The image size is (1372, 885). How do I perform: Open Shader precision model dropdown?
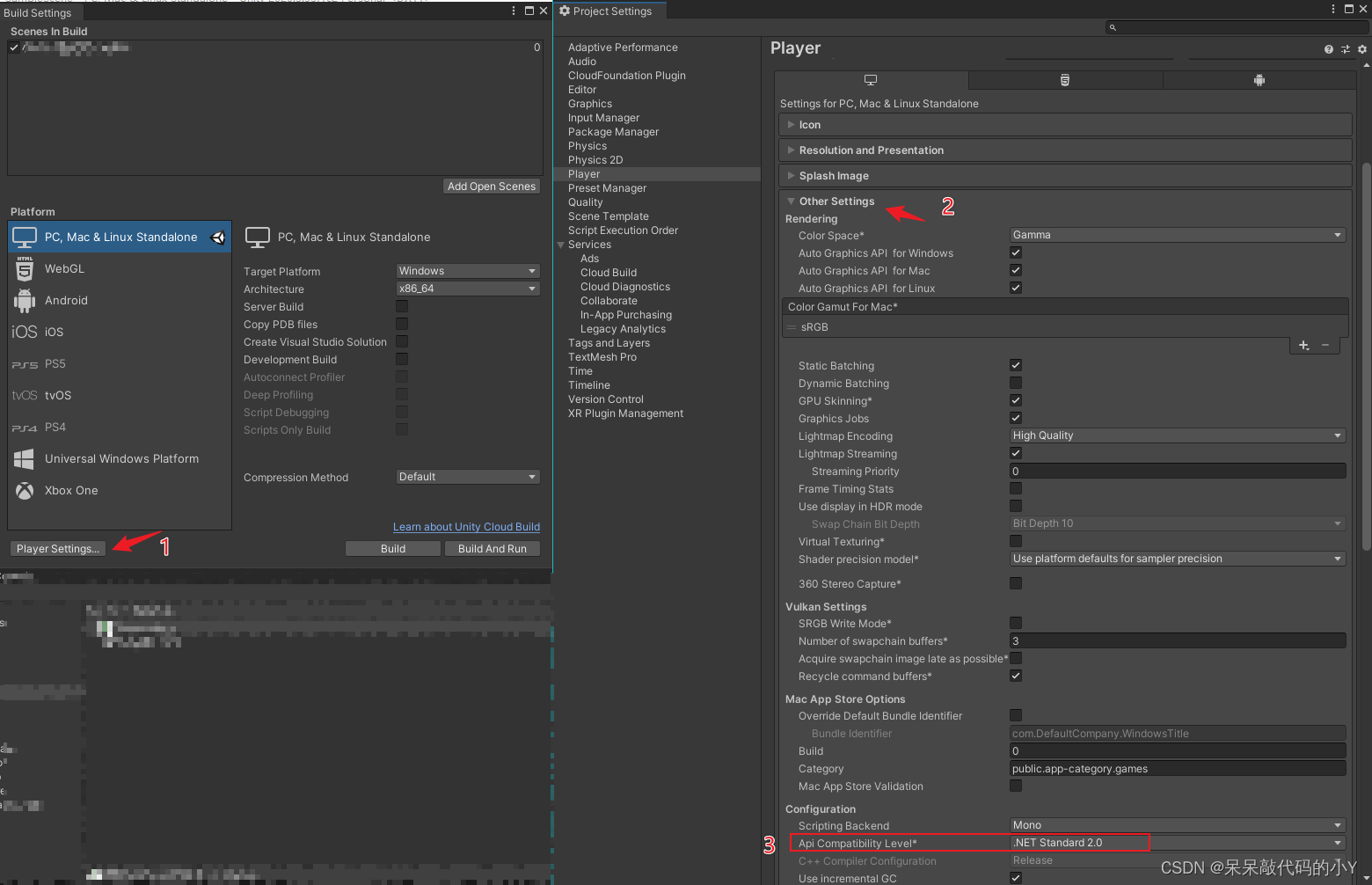(1178, 559)
